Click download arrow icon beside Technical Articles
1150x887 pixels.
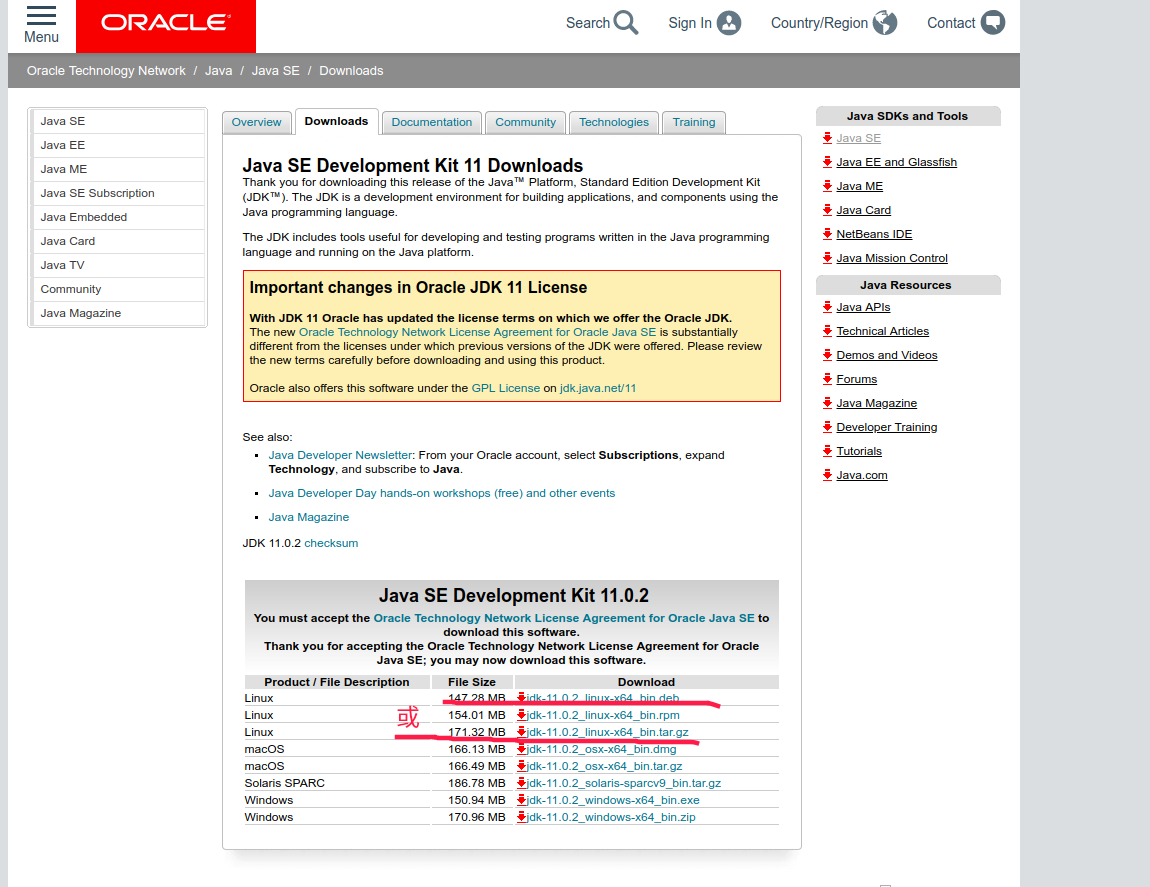click(827, 331)
